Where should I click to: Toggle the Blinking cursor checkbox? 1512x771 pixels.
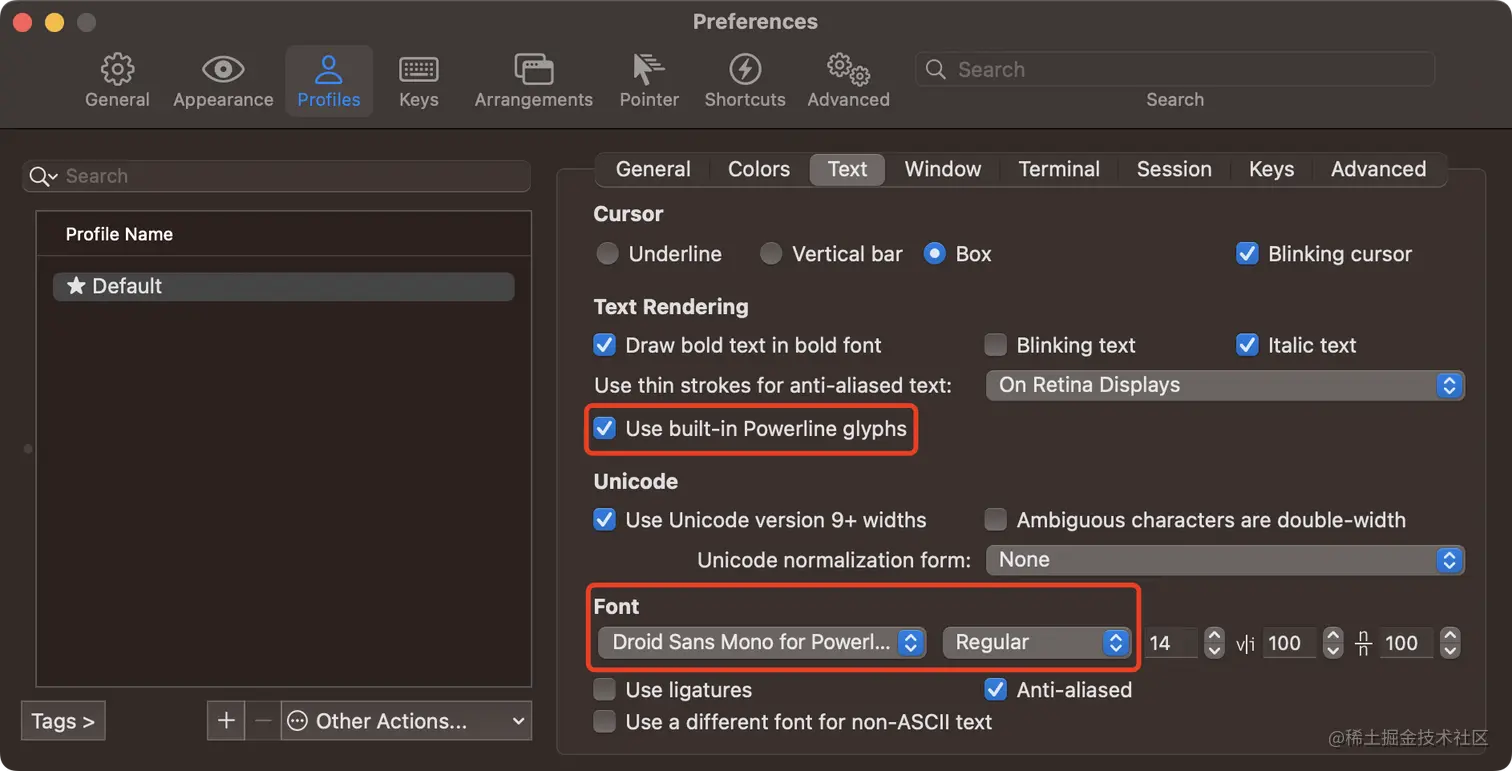[x=1247, y=254]
